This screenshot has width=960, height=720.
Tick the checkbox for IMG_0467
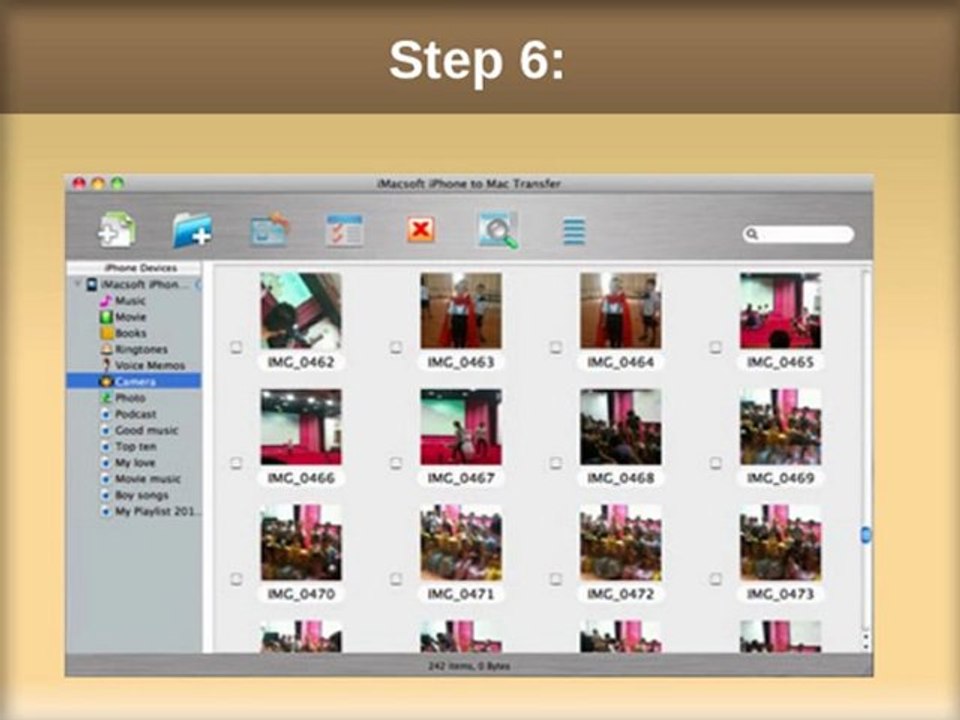click(x=396, y=463)
